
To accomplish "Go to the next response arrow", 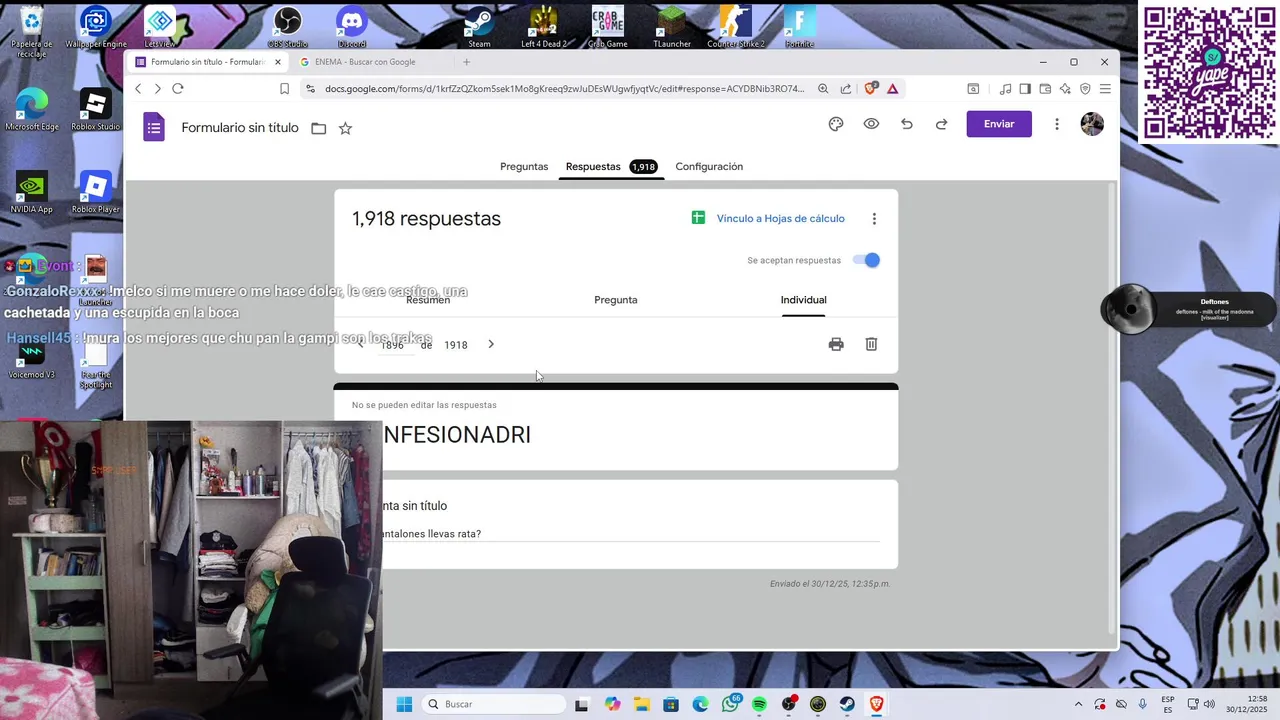I will click(x=490, y=344).
